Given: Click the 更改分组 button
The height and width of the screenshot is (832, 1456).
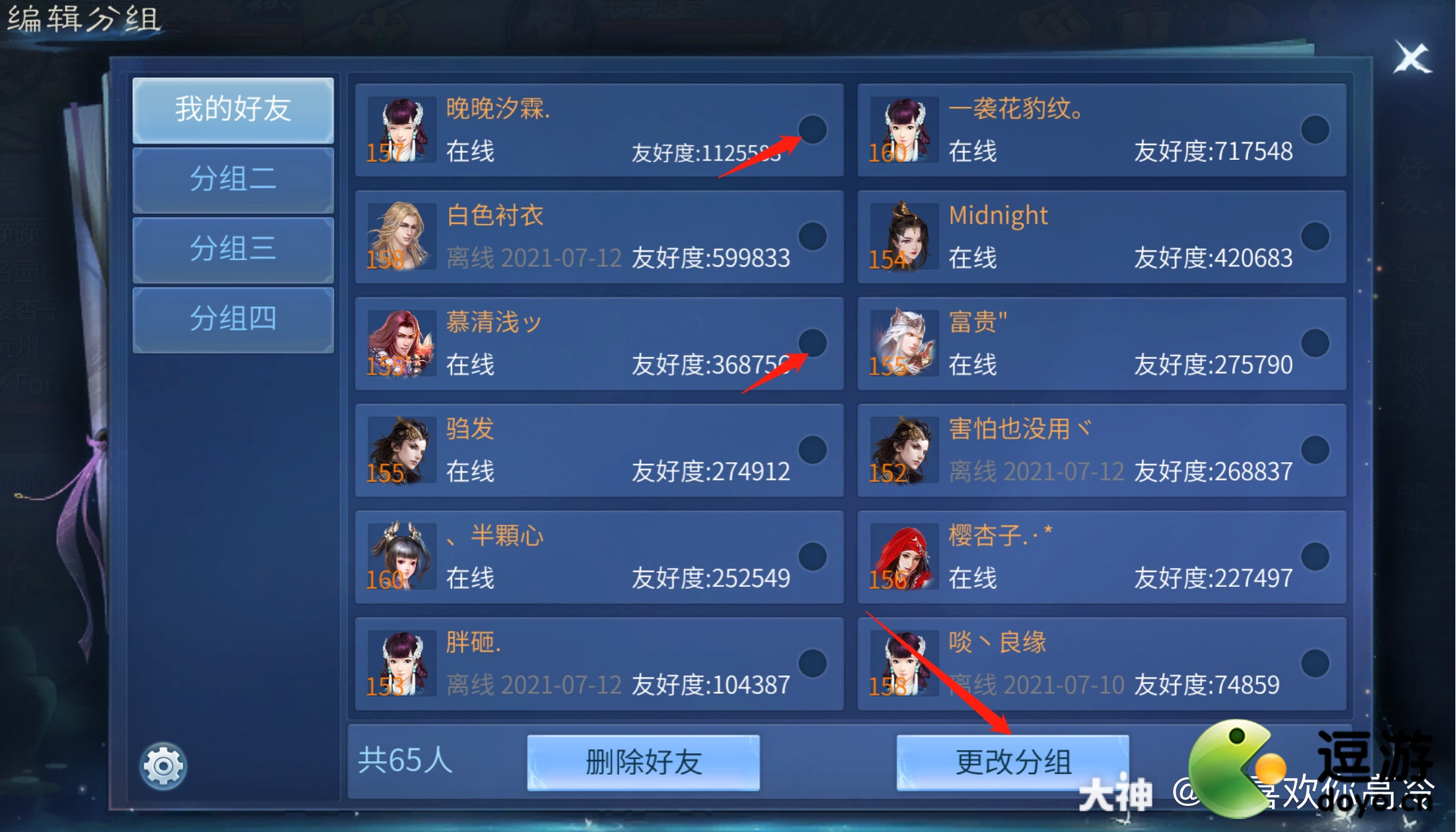Looking at the screenshot, I should coord(1013,762).
